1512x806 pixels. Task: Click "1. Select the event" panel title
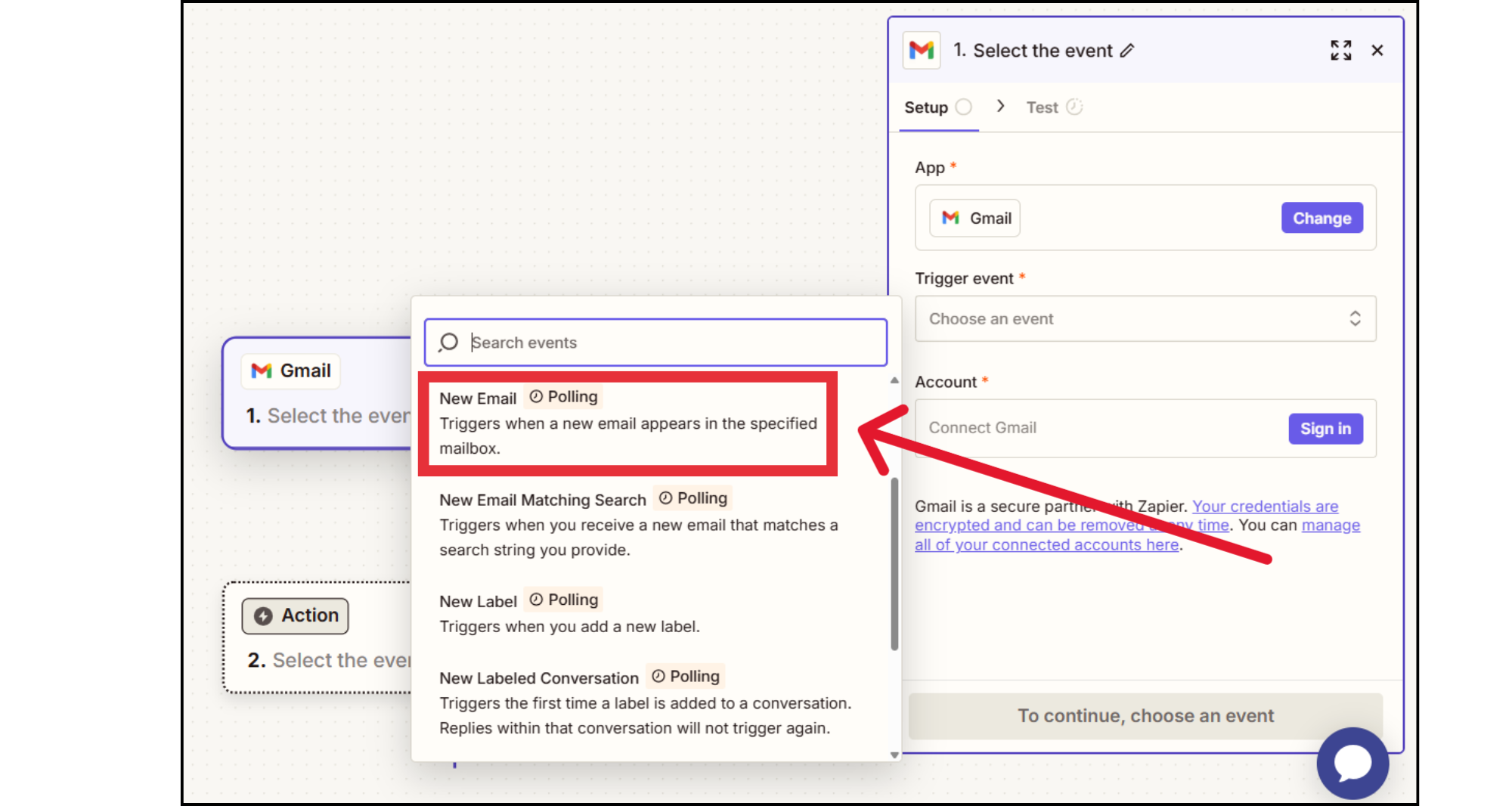[x=1033, y=51]
